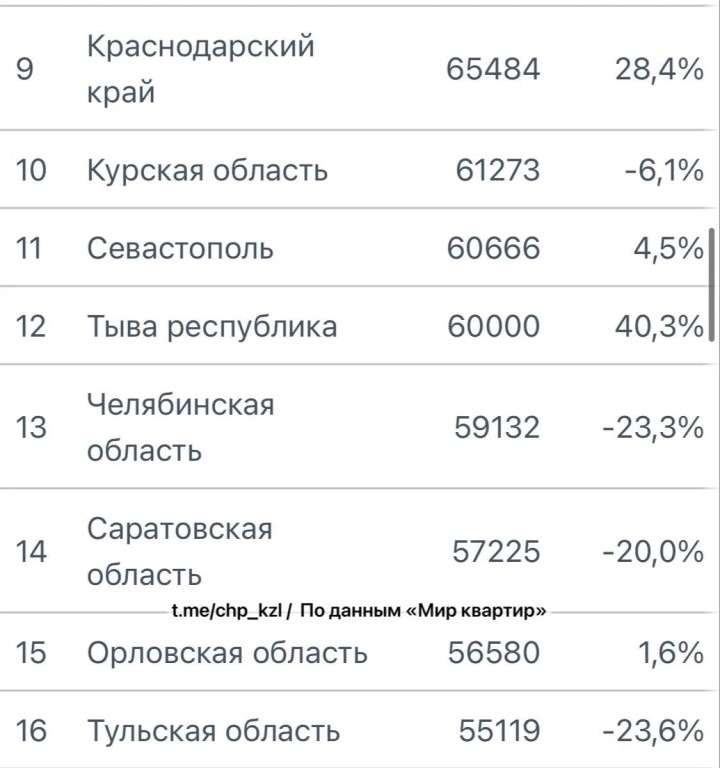Select the Курская область row name
Viewport: 720px width, 768px height.
click(x=207, y=170)
